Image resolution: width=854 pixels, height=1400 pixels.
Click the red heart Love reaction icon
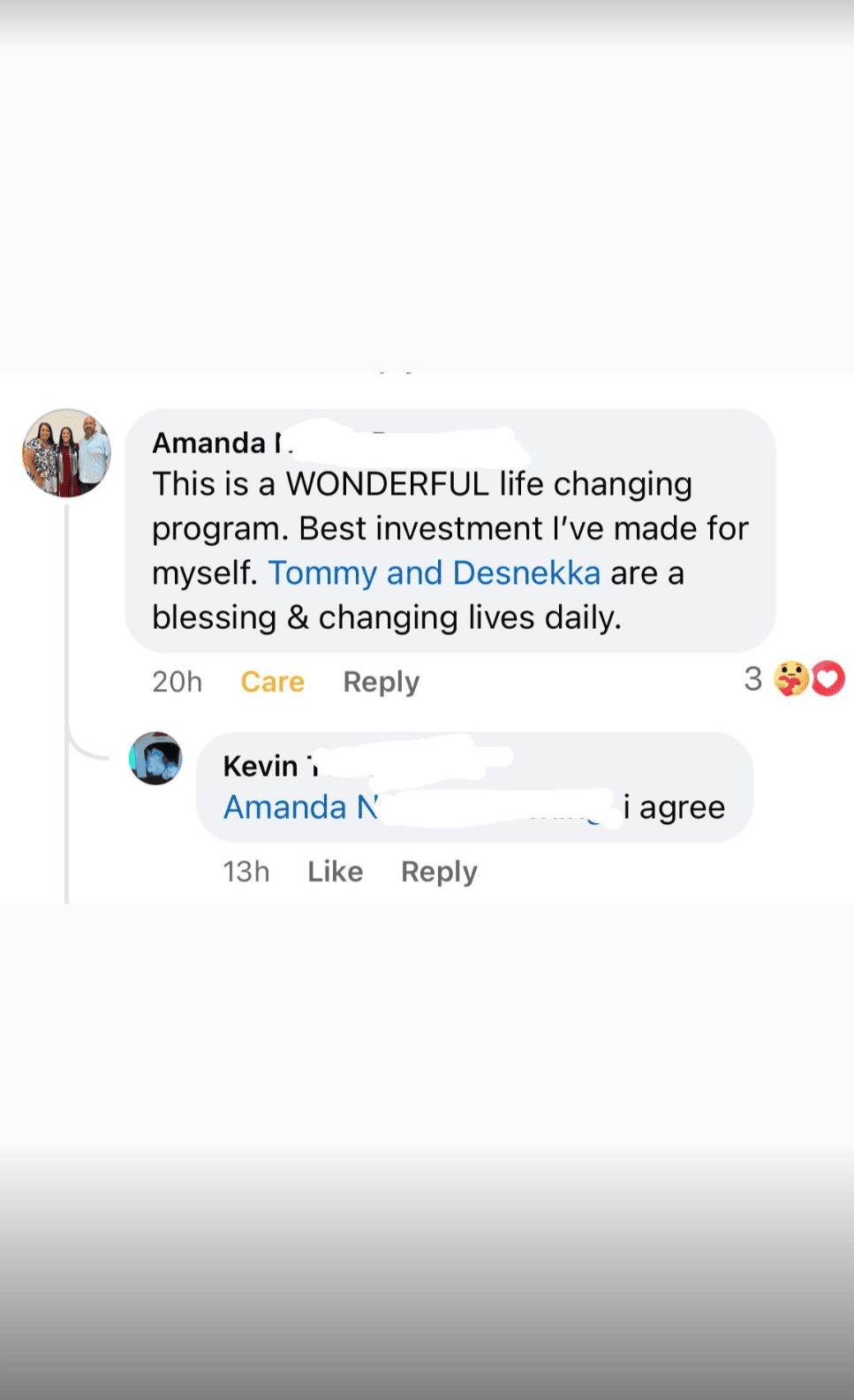pos(828,678)
